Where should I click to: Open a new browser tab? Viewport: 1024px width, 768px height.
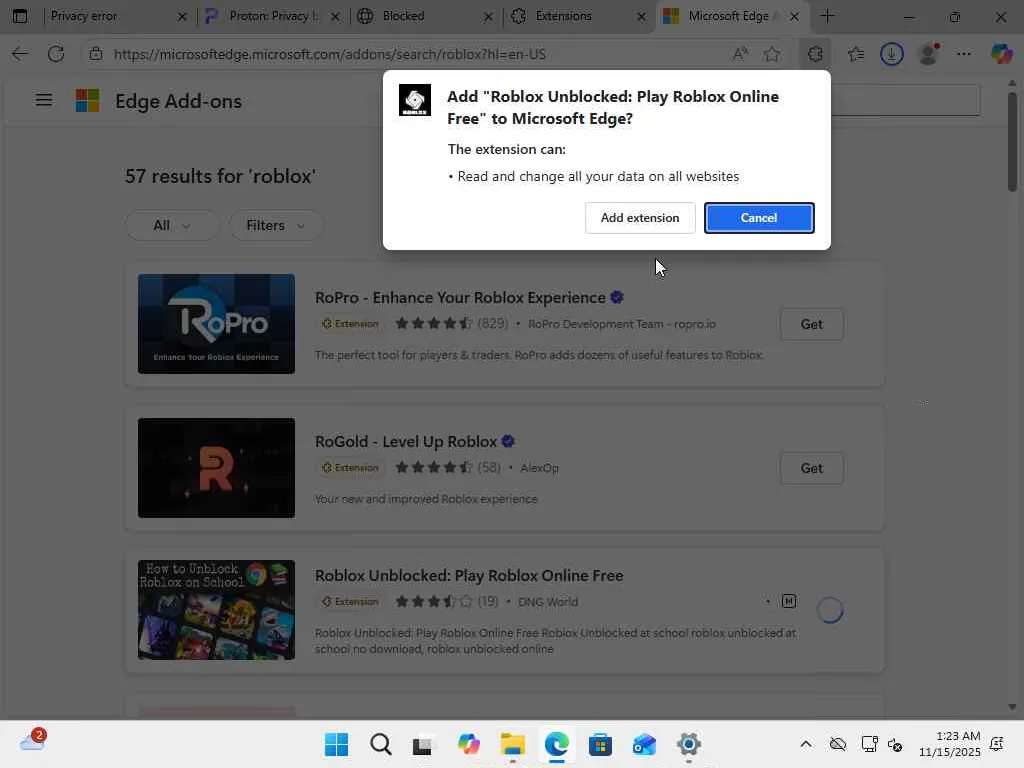[827, 16]
